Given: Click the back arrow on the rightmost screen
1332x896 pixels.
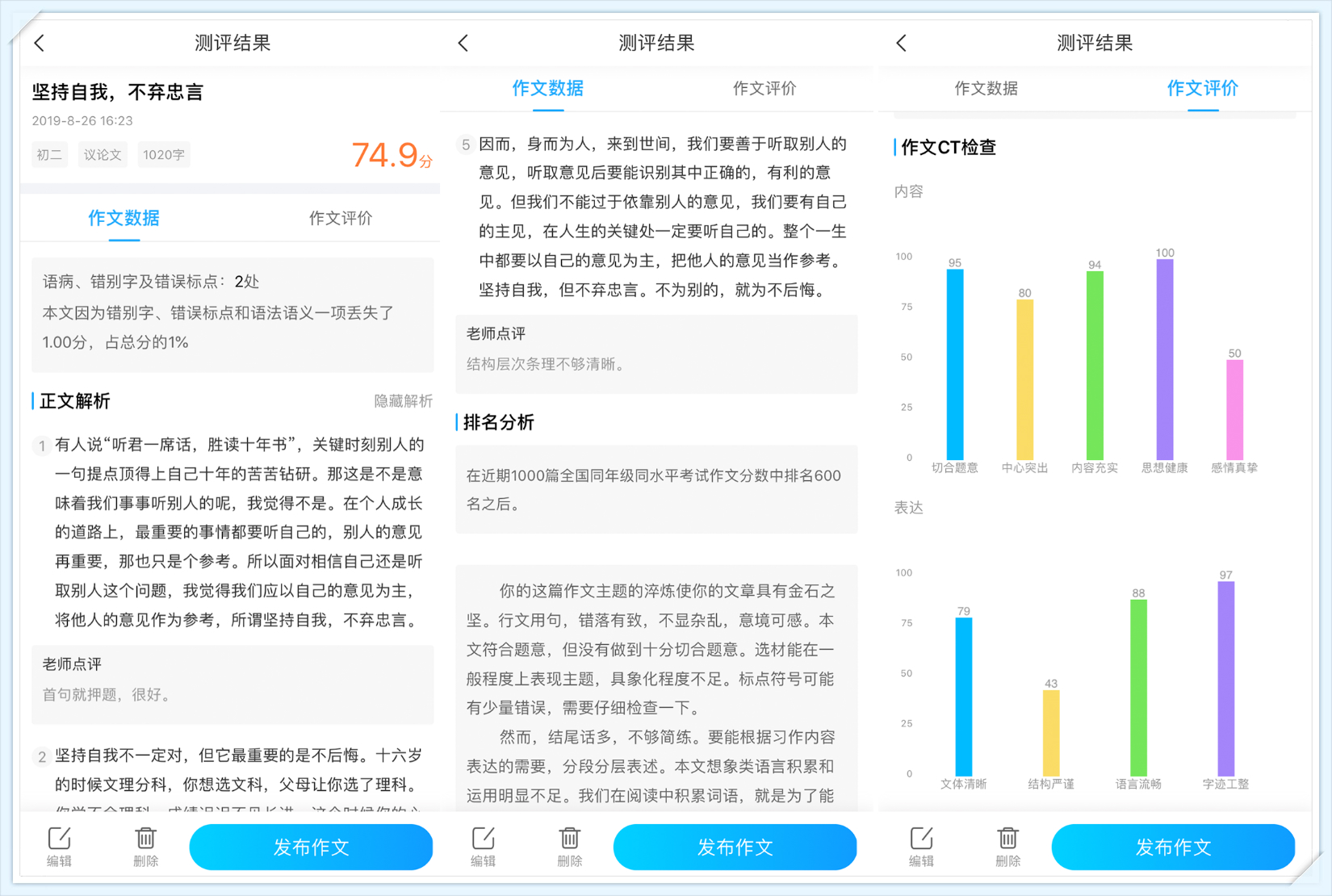Looking at the screenshot, I should click(x=902, y=42).
